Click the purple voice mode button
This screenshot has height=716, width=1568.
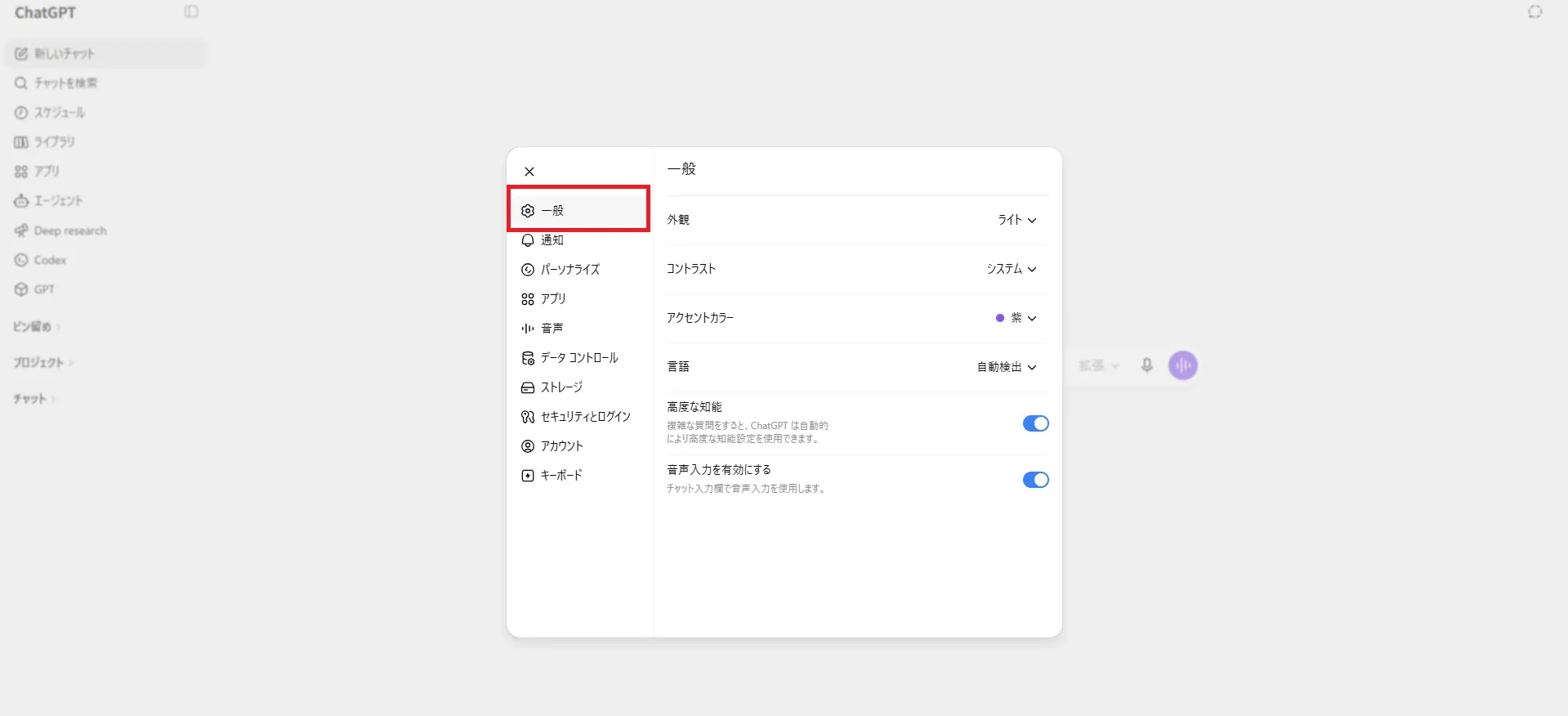(1183, 365)
